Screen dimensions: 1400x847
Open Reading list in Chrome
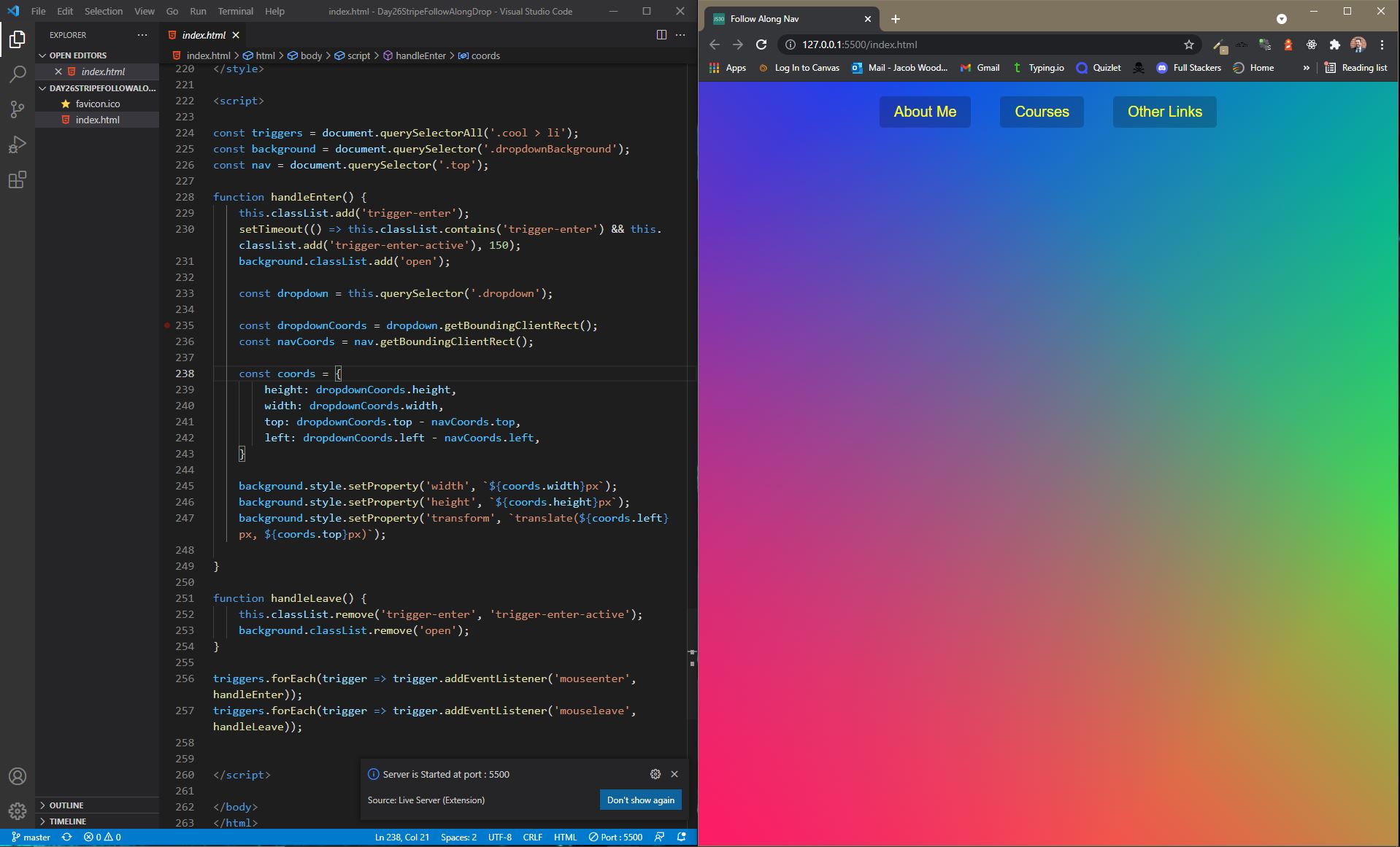click(1355, 68)
